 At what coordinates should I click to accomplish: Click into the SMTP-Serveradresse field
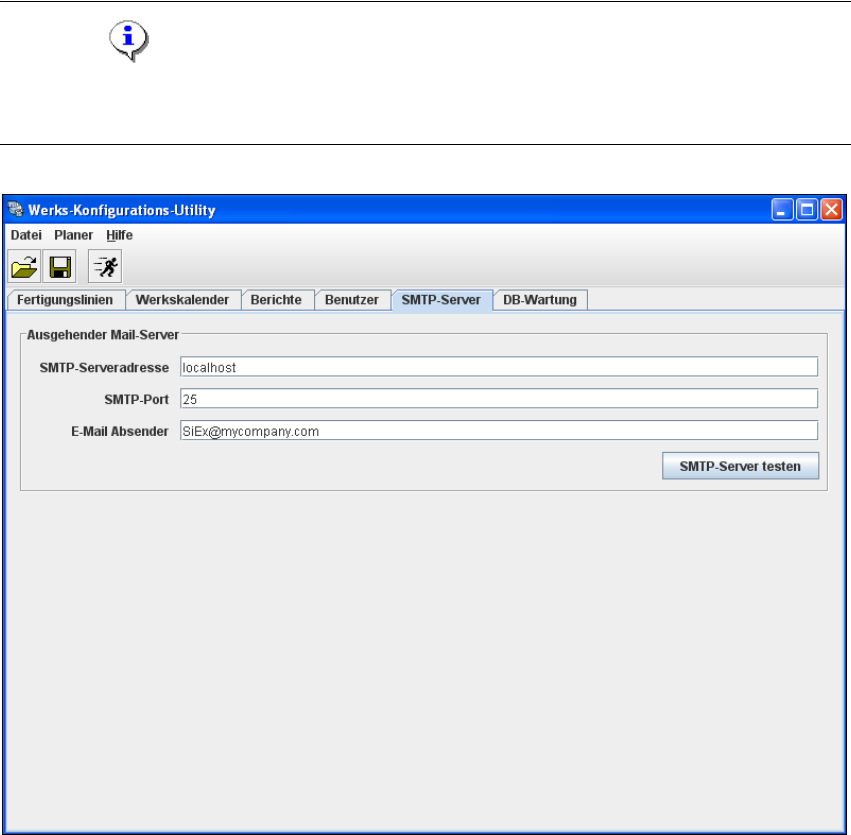[499, 367]
